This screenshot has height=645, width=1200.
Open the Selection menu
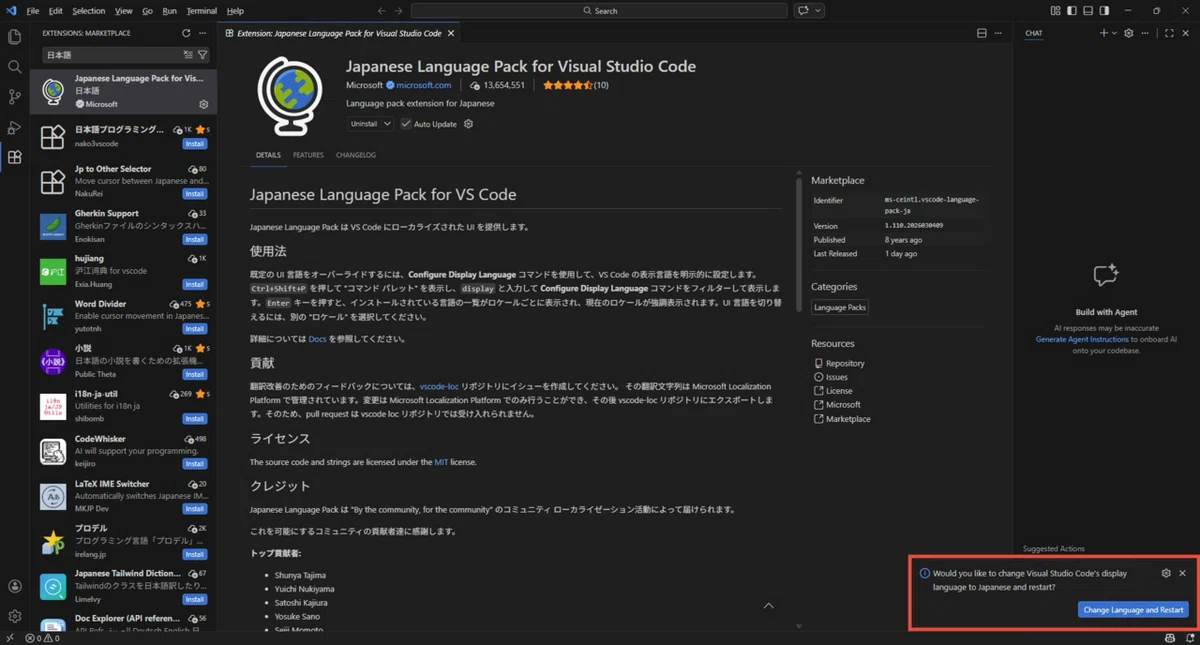[x=88, y=11]
